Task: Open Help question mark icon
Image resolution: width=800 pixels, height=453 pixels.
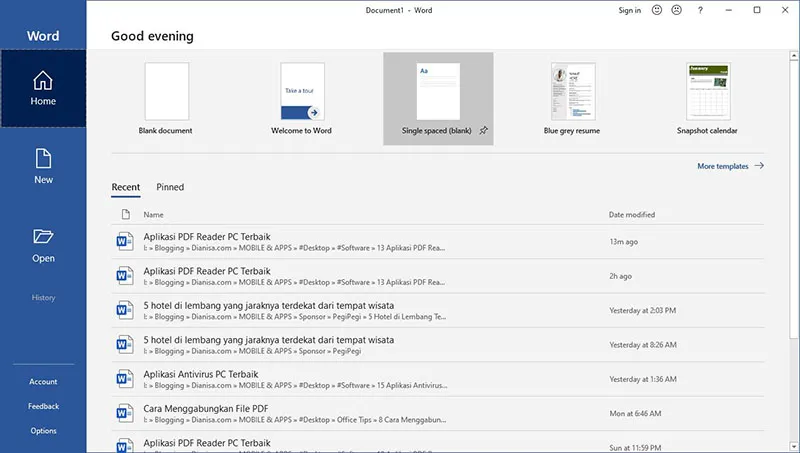Action: 700,10
